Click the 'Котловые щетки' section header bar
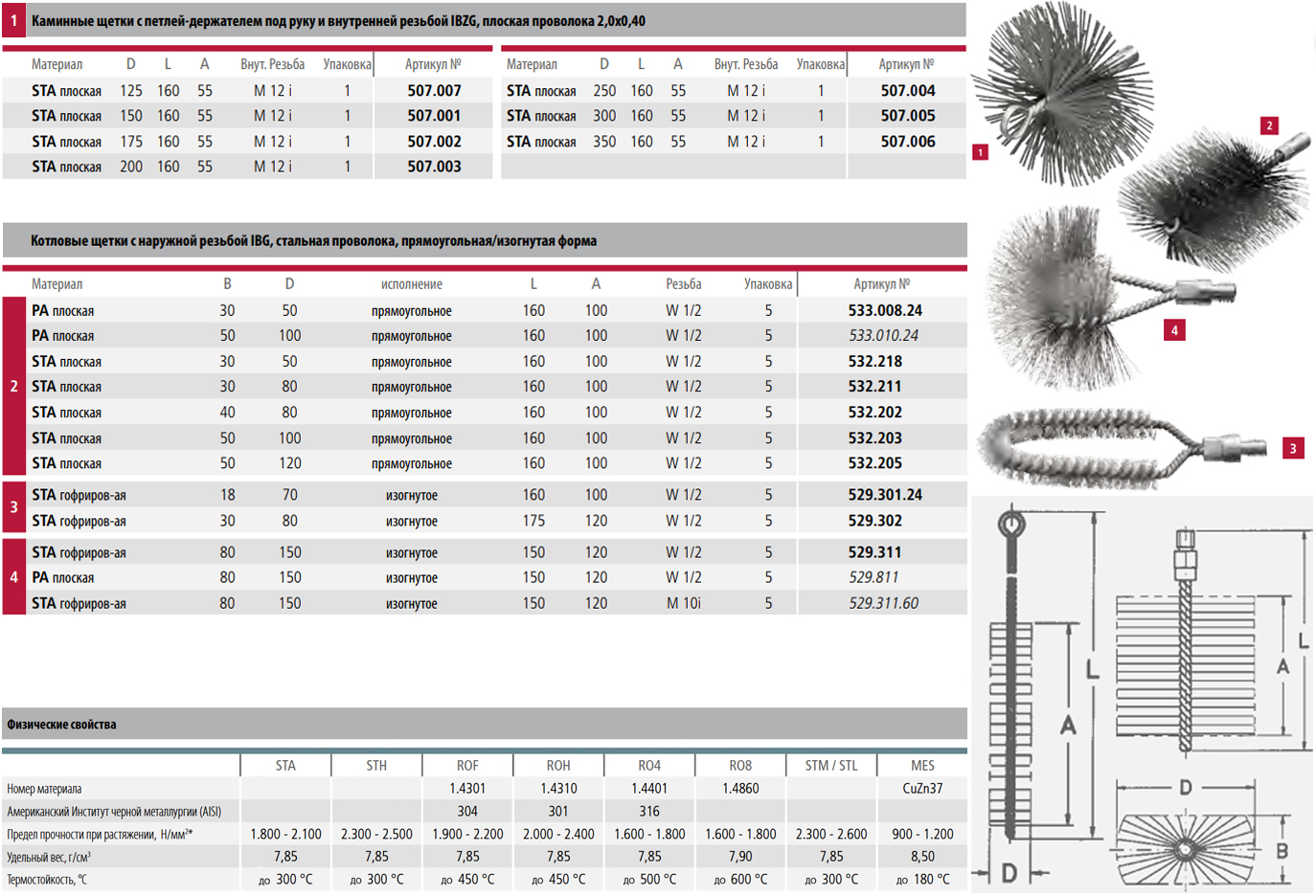This screenshot has height=896, width=1316. tap(313, 241)
